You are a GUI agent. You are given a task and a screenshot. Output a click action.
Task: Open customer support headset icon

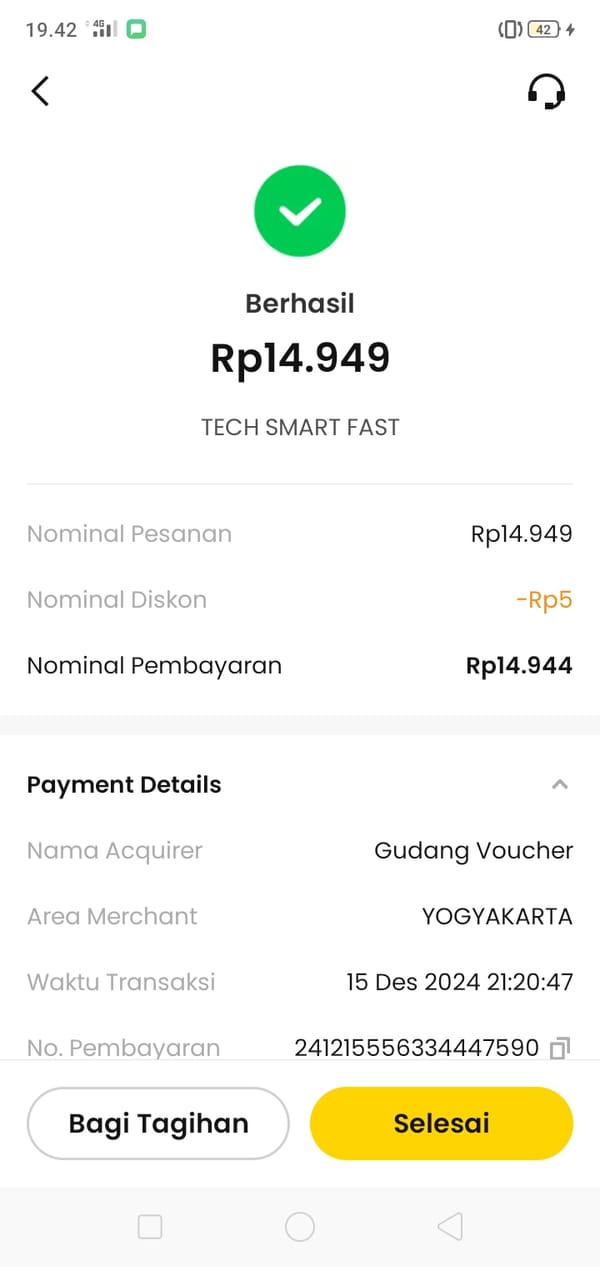(x=546, y=92)
